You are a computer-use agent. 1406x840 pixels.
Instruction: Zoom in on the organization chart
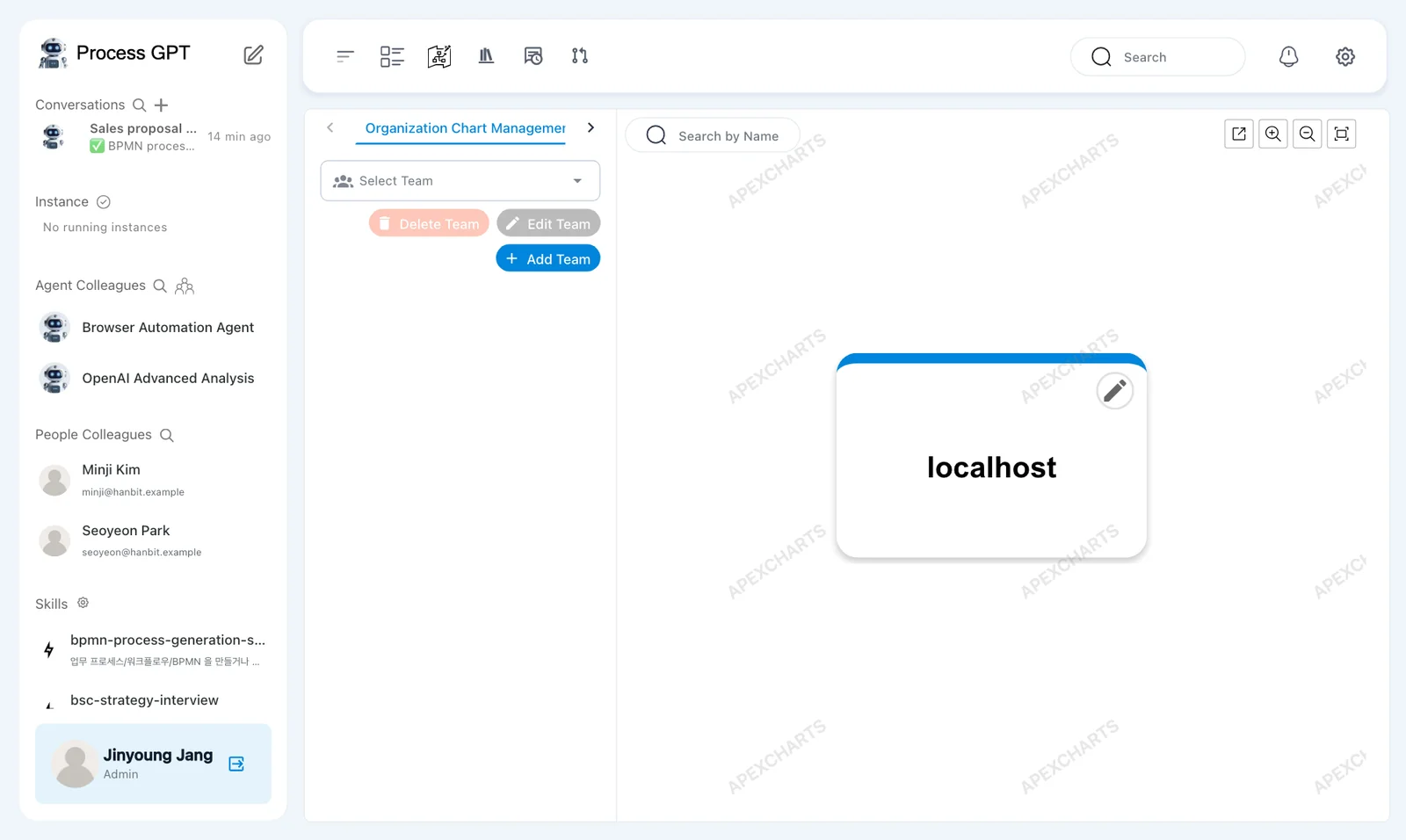click(x=1273, y=134)
